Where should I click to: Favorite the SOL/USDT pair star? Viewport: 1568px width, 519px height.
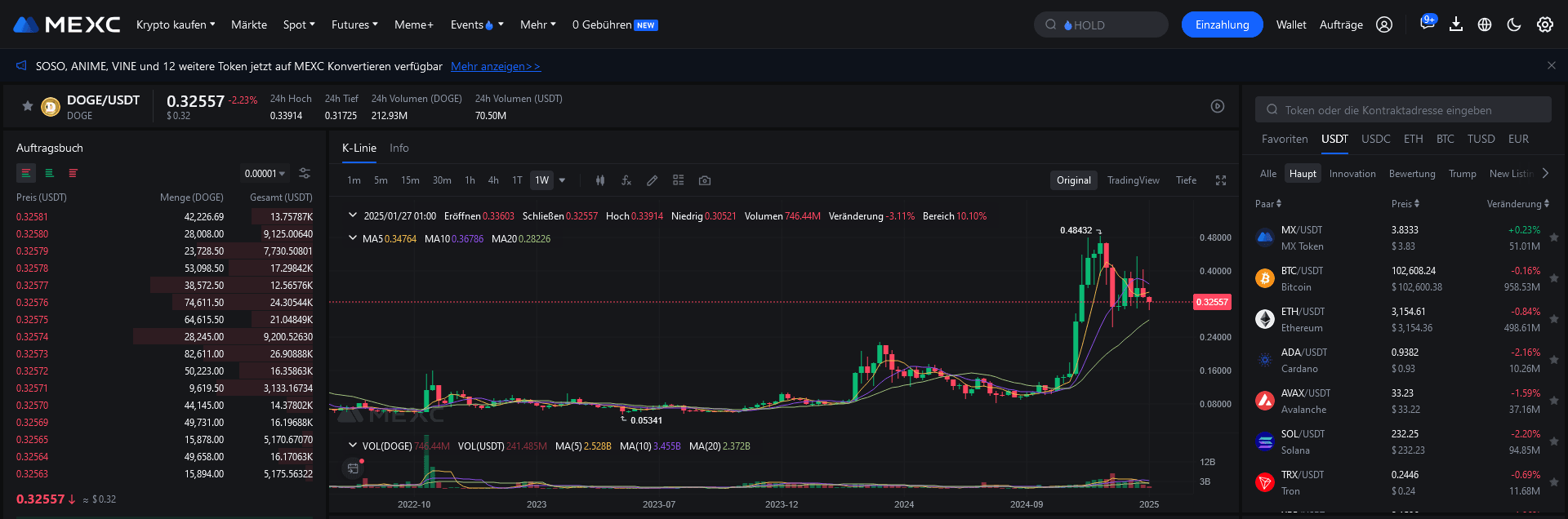click(1554, 441)
